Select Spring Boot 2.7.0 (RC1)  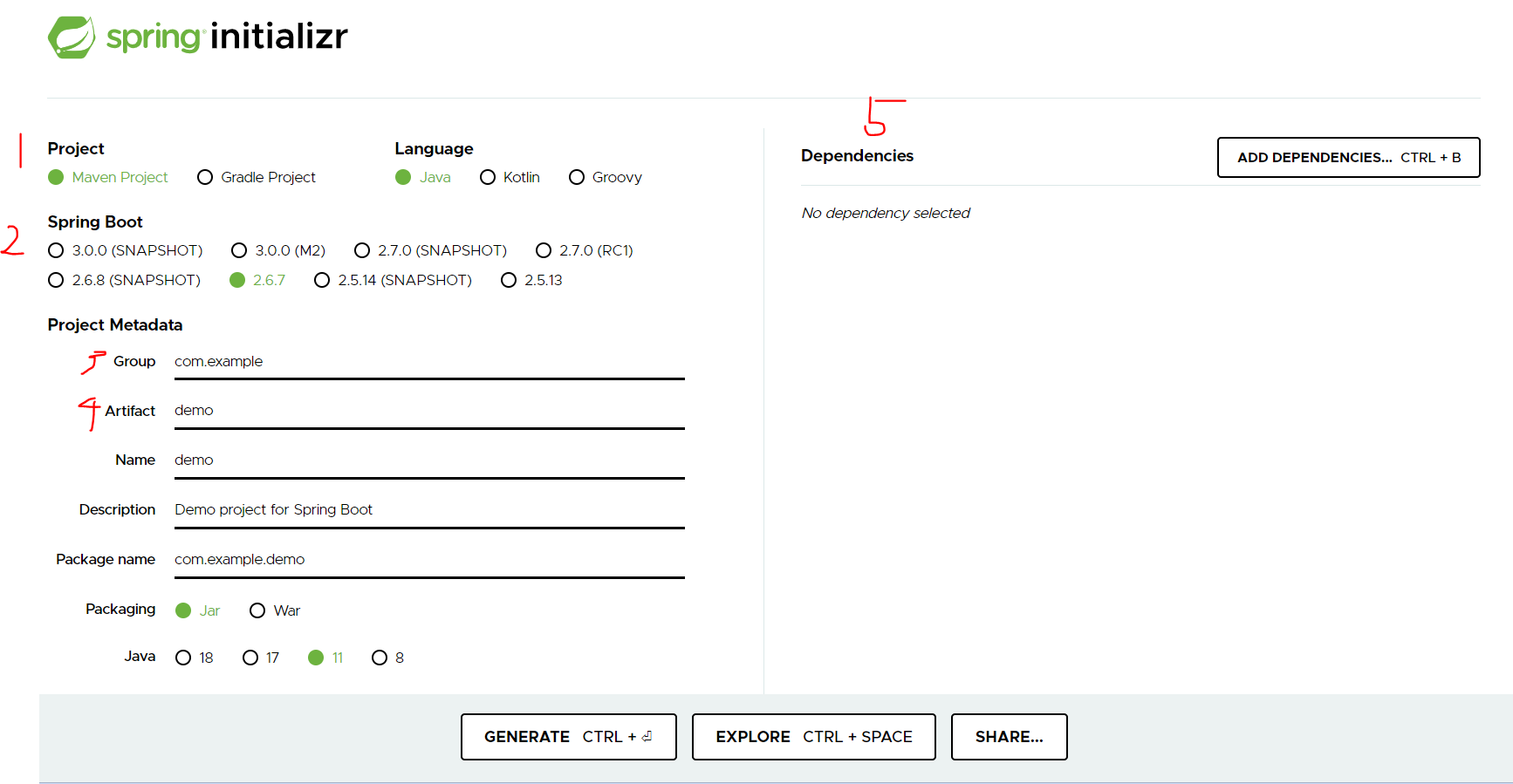click(x=544, y=250)
